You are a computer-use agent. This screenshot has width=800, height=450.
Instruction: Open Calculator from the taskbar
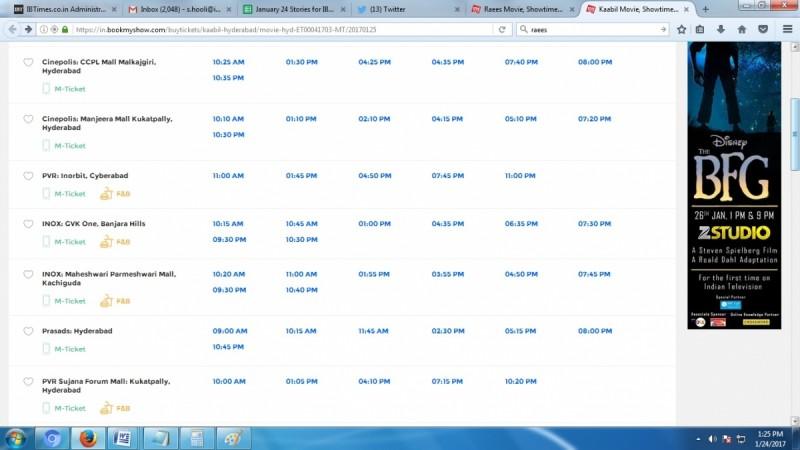(196, 438)
